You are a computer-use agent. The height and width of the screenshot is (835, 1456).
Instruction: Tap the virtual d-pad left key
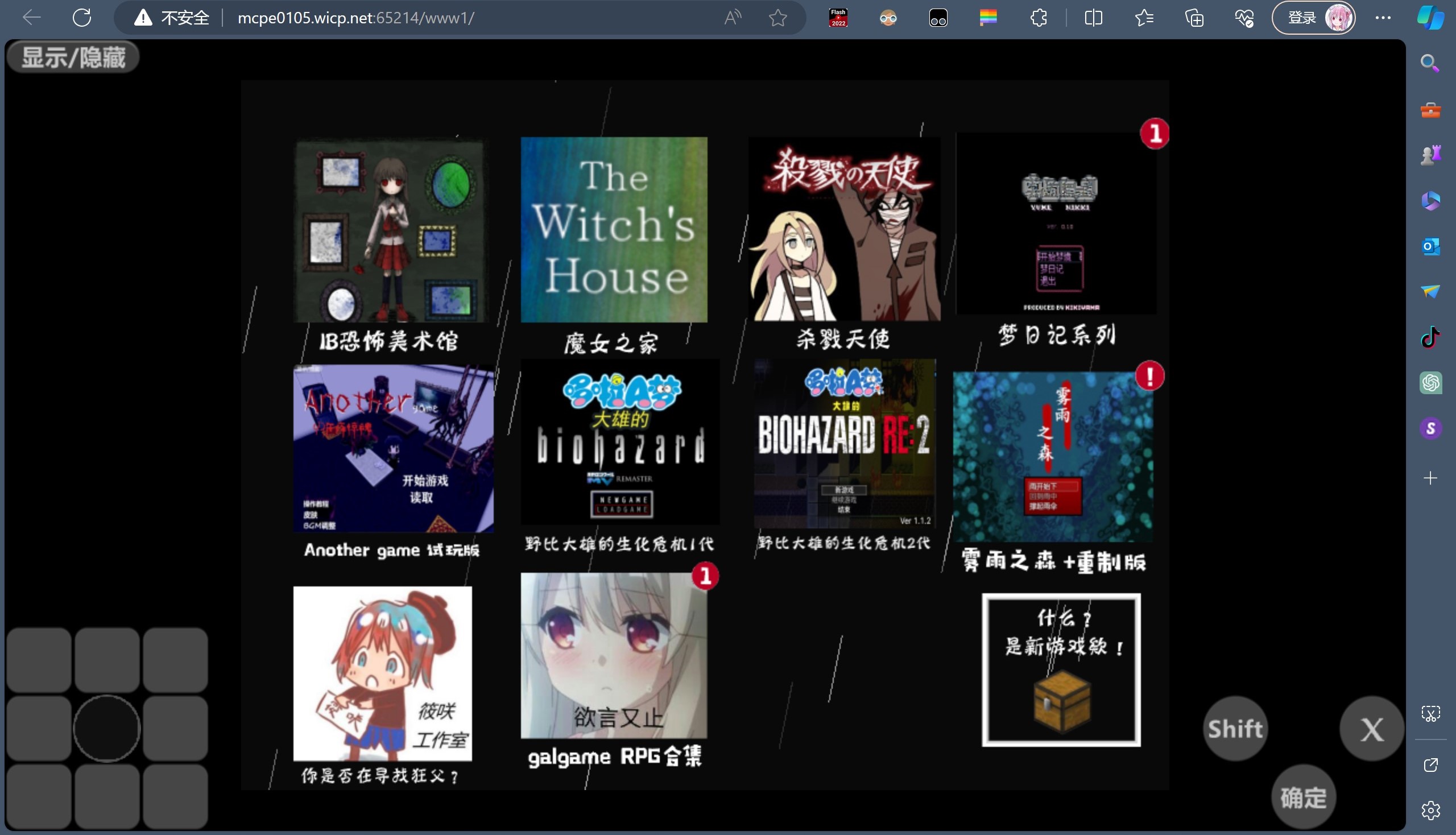click(x=39, y=728)
